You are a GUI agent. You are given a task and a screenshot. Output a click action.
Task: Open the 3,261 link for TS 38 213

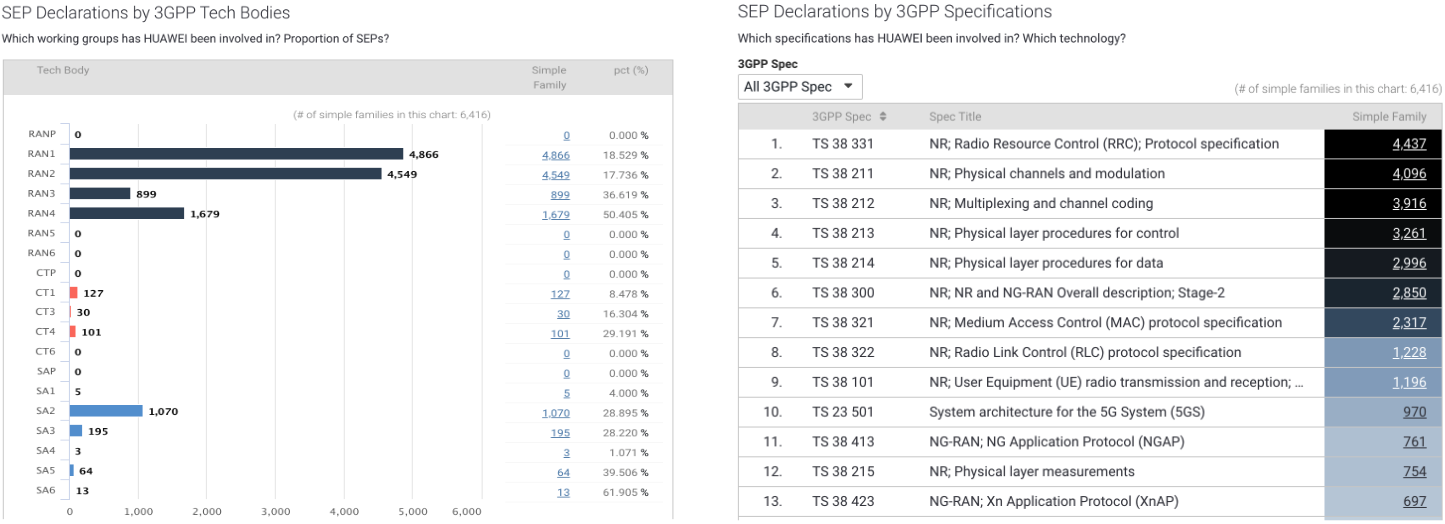click(1410, 234)
